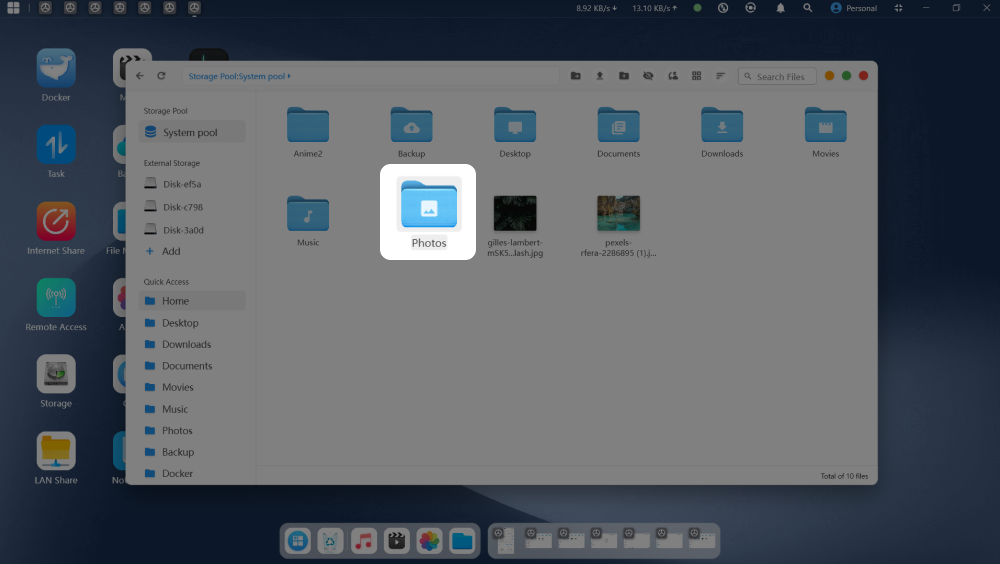This screenshot has width=1000, height=564.
Task: Open the Backup folder with cloud icon
Action: tap(411, 125)
